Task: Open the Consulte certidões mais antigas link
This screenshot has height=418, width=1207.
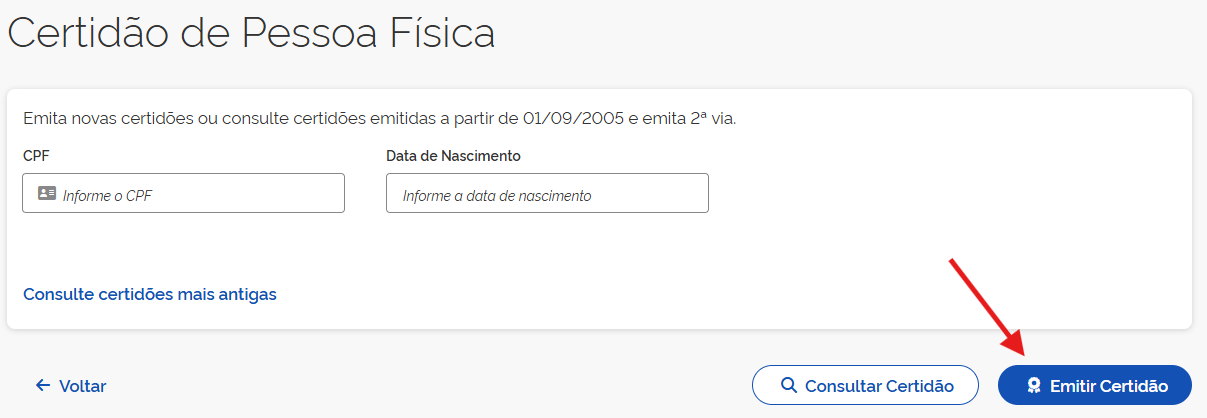Action: point(150,294)
